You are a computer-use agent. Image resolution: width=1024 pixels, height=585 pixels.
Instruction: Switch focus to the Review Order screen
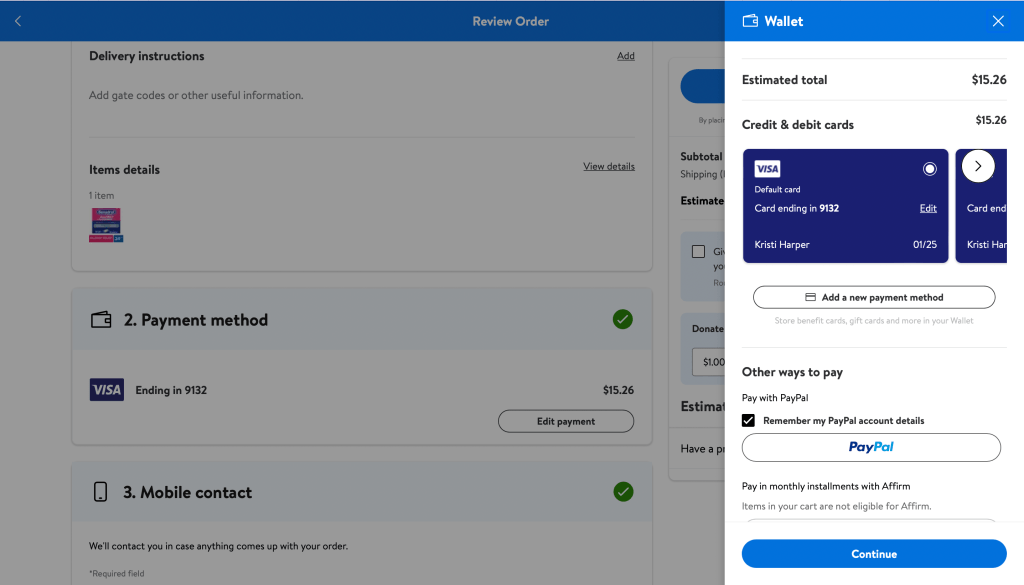pos(360,300)
